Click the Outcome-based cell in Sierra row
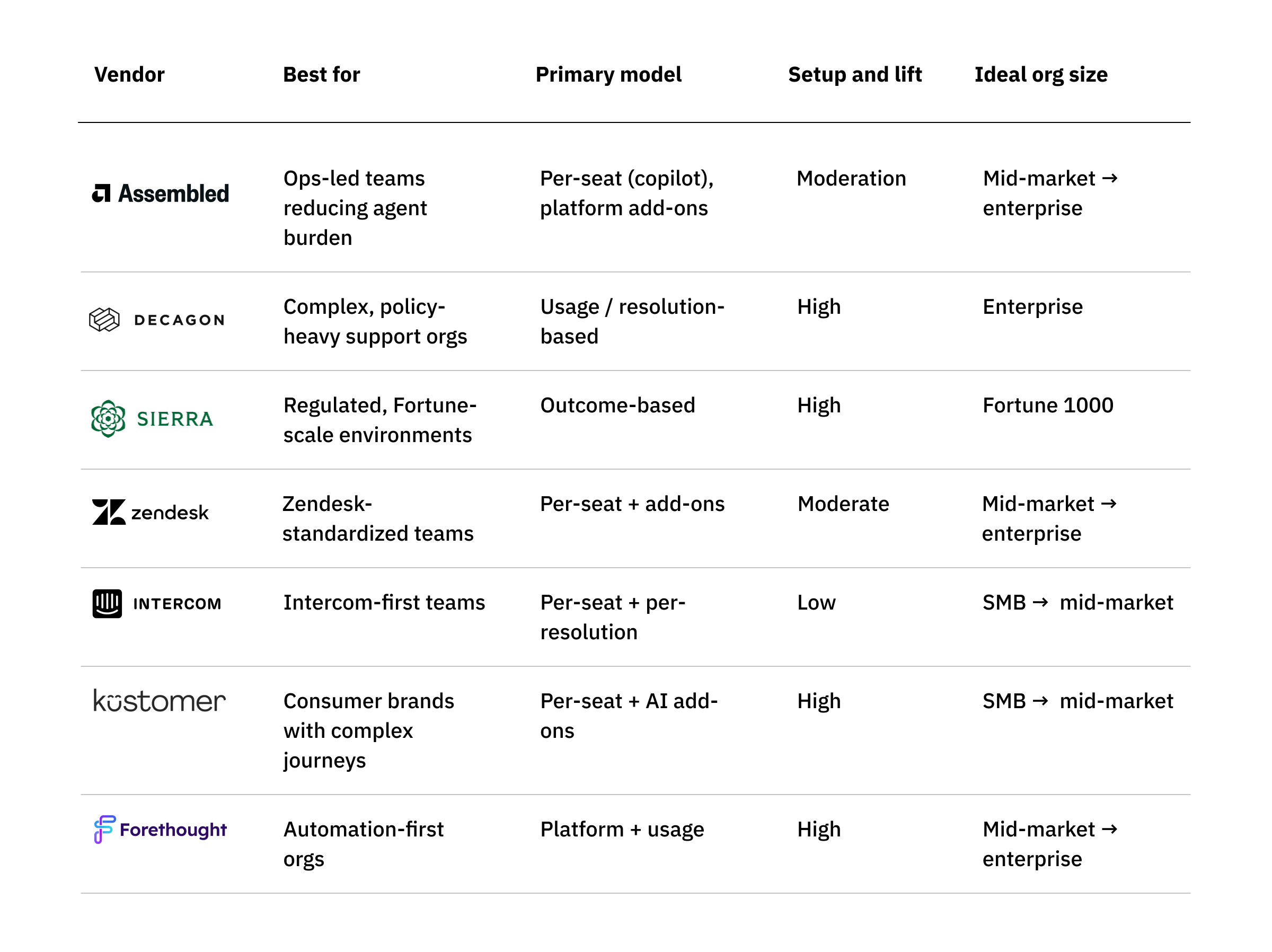1272x952 pixels. click(x=617, y=405)
